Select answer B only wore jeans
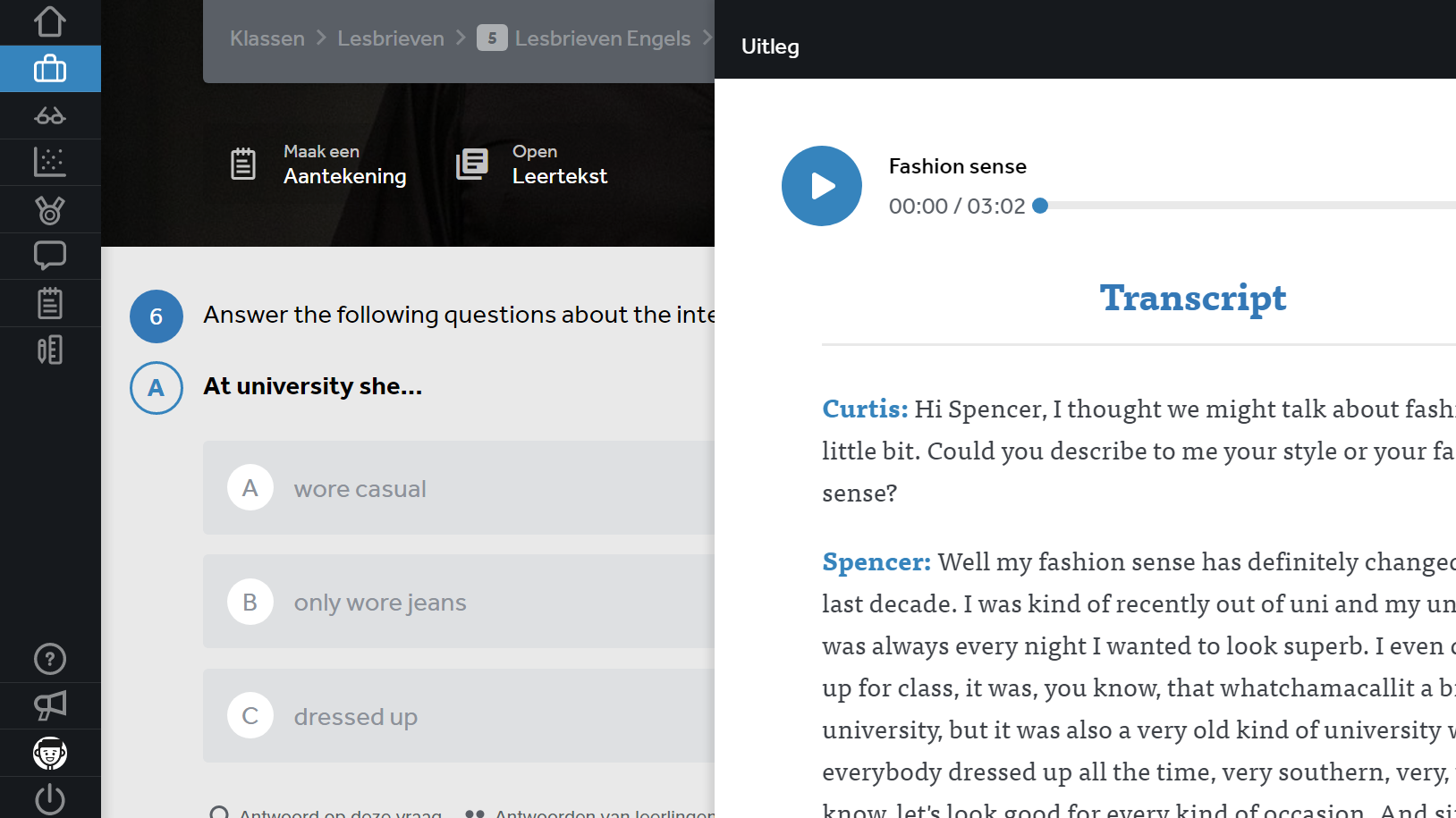This screenshot has width=1456, height=818. [x=459, y=602]
